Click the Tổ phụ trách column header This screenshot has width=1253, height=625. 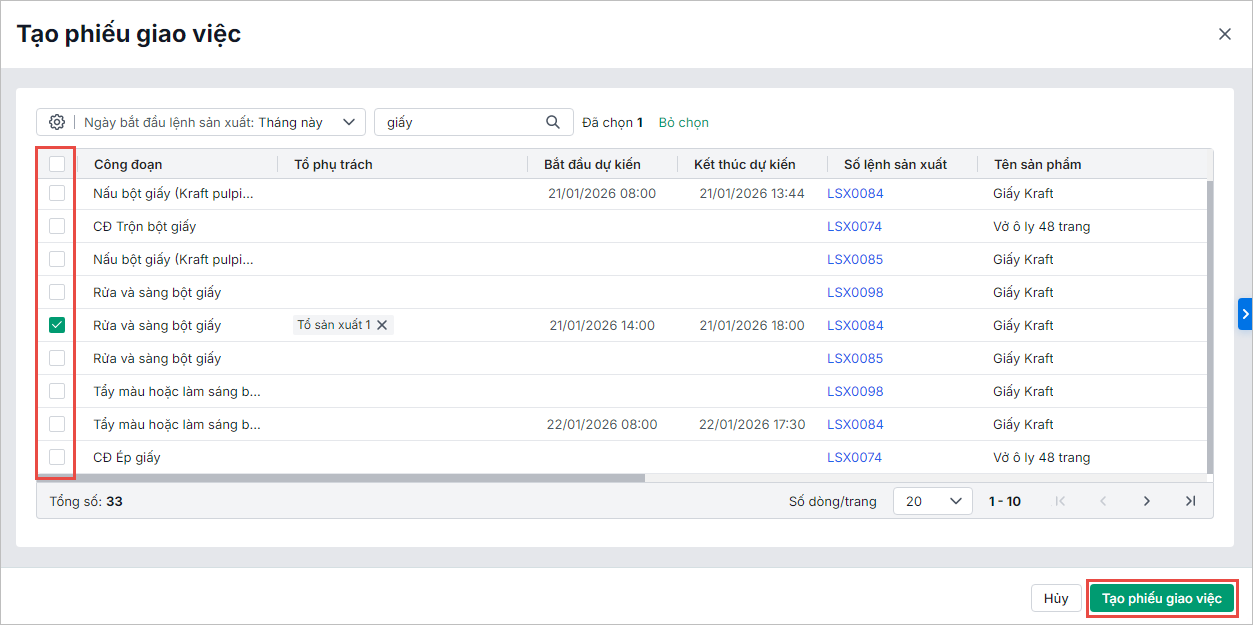pyautogui.click(x=333, y=164)
